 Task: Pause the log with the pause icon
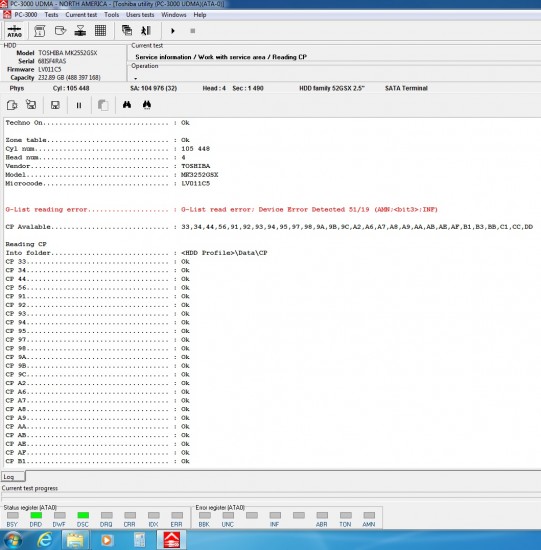point(79,105)
